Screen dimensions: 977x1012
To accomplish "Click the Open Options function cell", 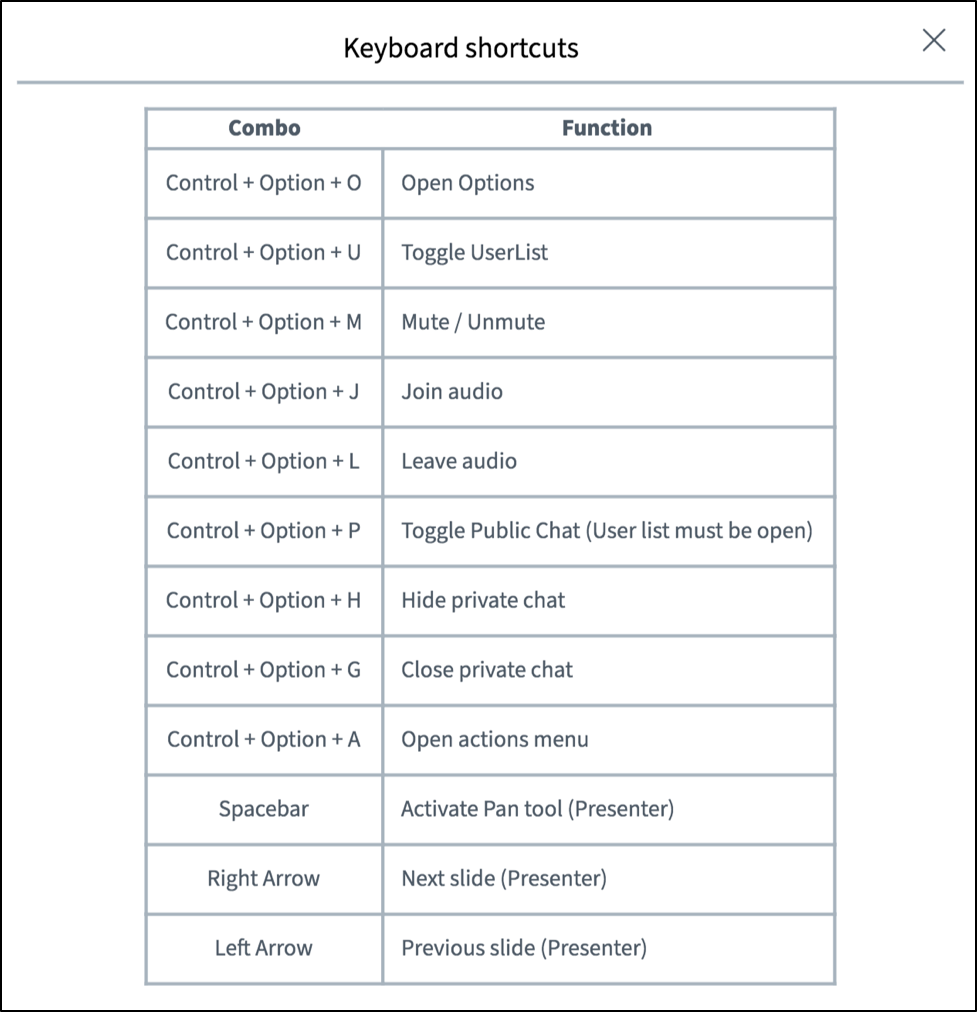I will tap(468, 183).
